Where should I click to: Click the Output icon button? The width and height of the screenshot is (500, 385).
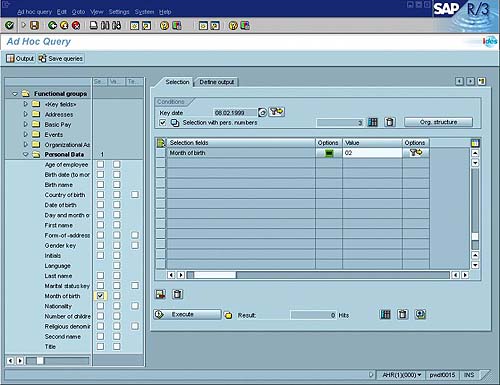click(20, 59)
